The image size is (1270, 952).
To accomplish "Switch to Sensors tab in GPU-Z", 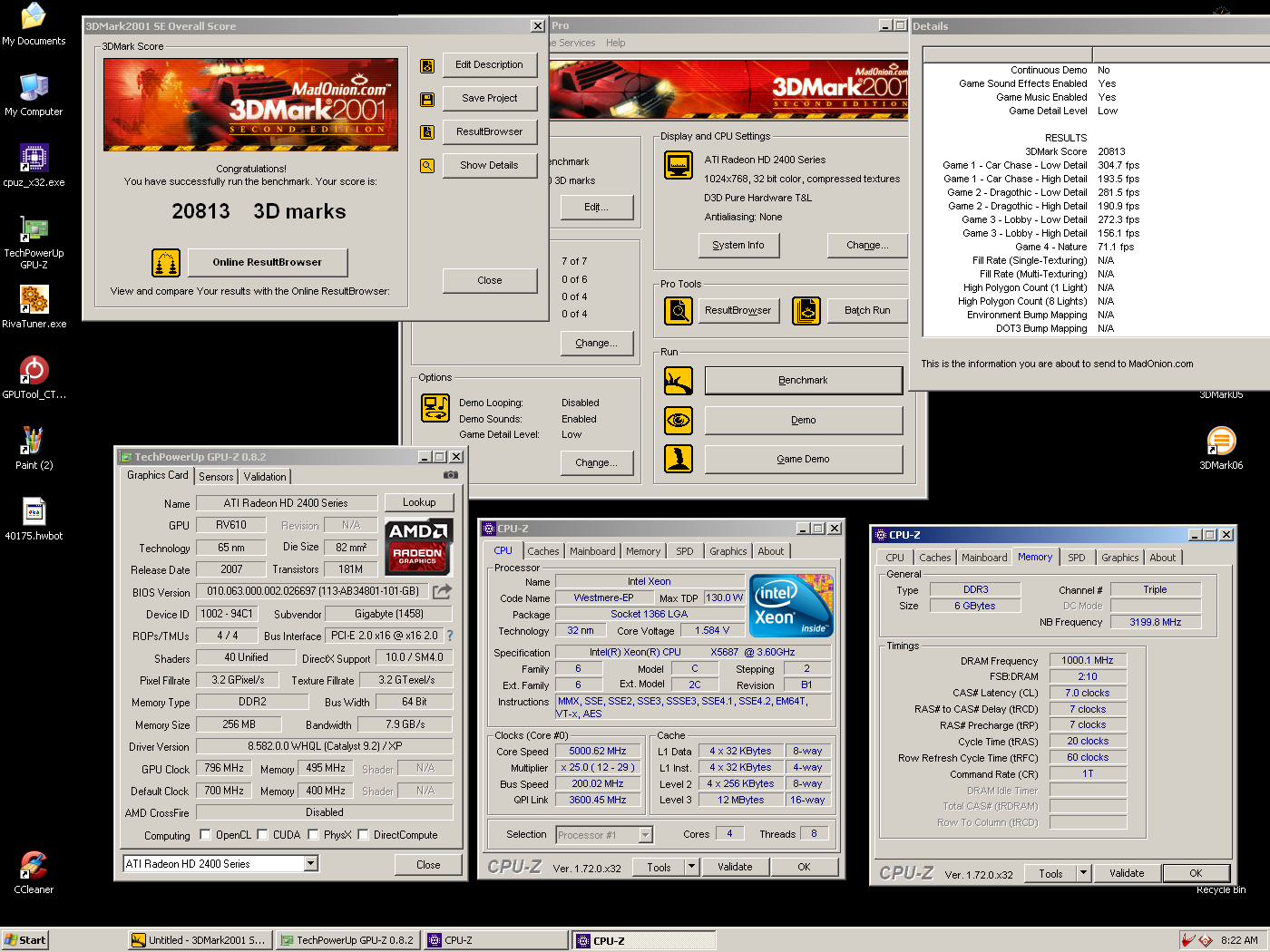I will pyautogui.click(x=216, y=477).
